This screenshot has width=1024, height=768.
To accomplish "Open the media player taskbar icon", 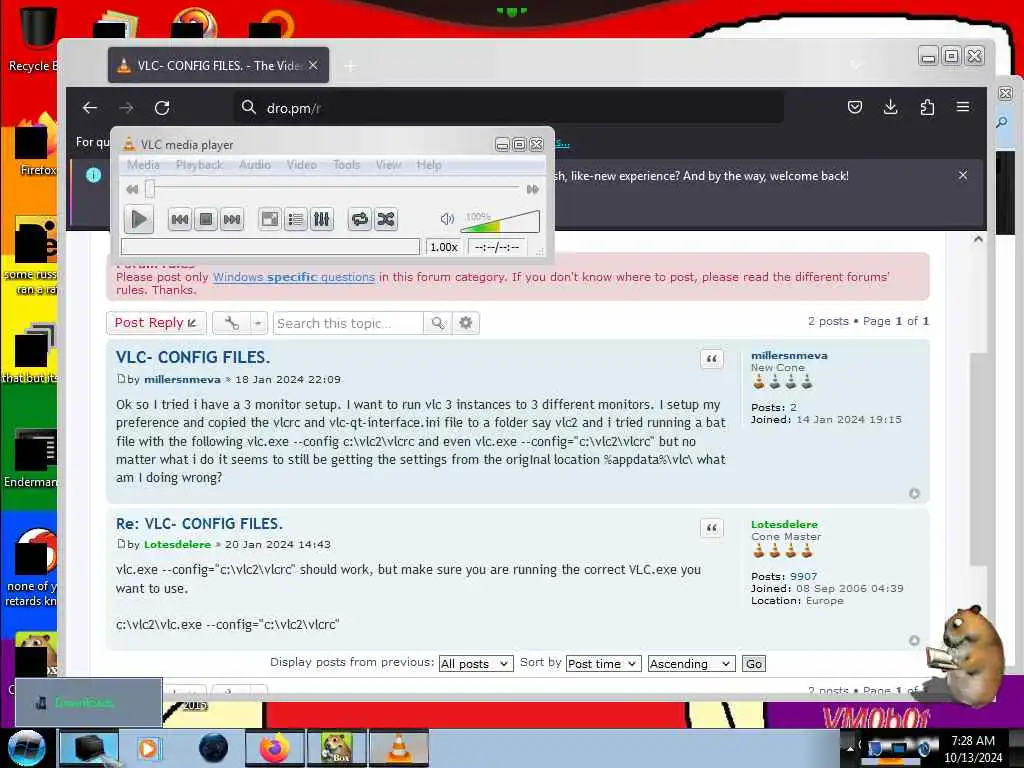I will (x=148, y=748).
